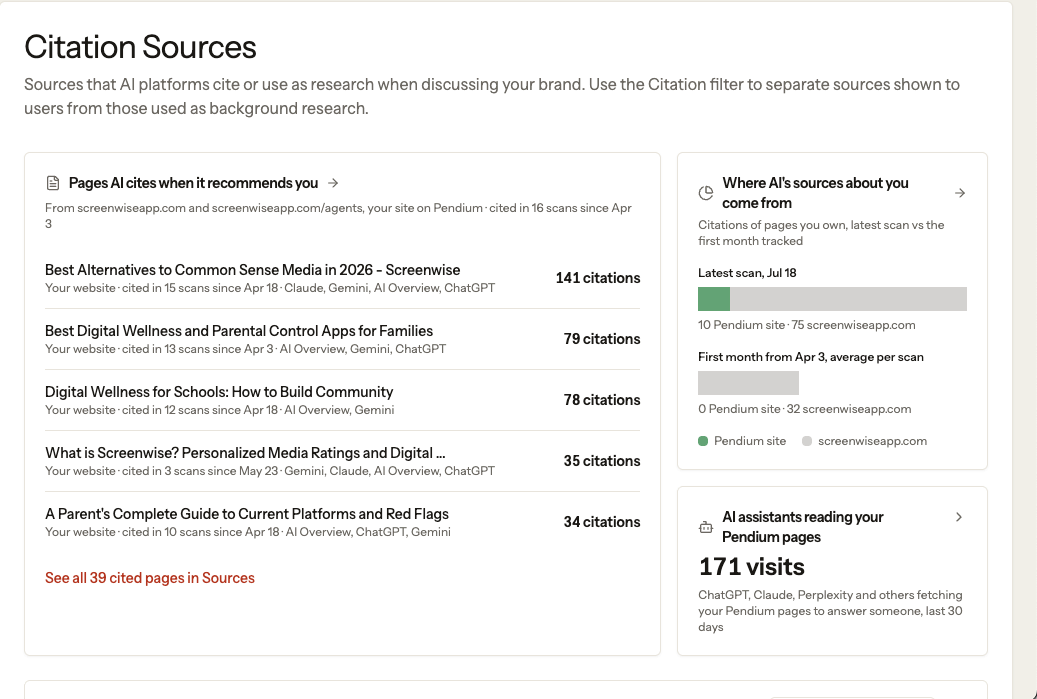
Task: Click the Pages AI cites when it recommends you heading
Action: coord(193,183)
